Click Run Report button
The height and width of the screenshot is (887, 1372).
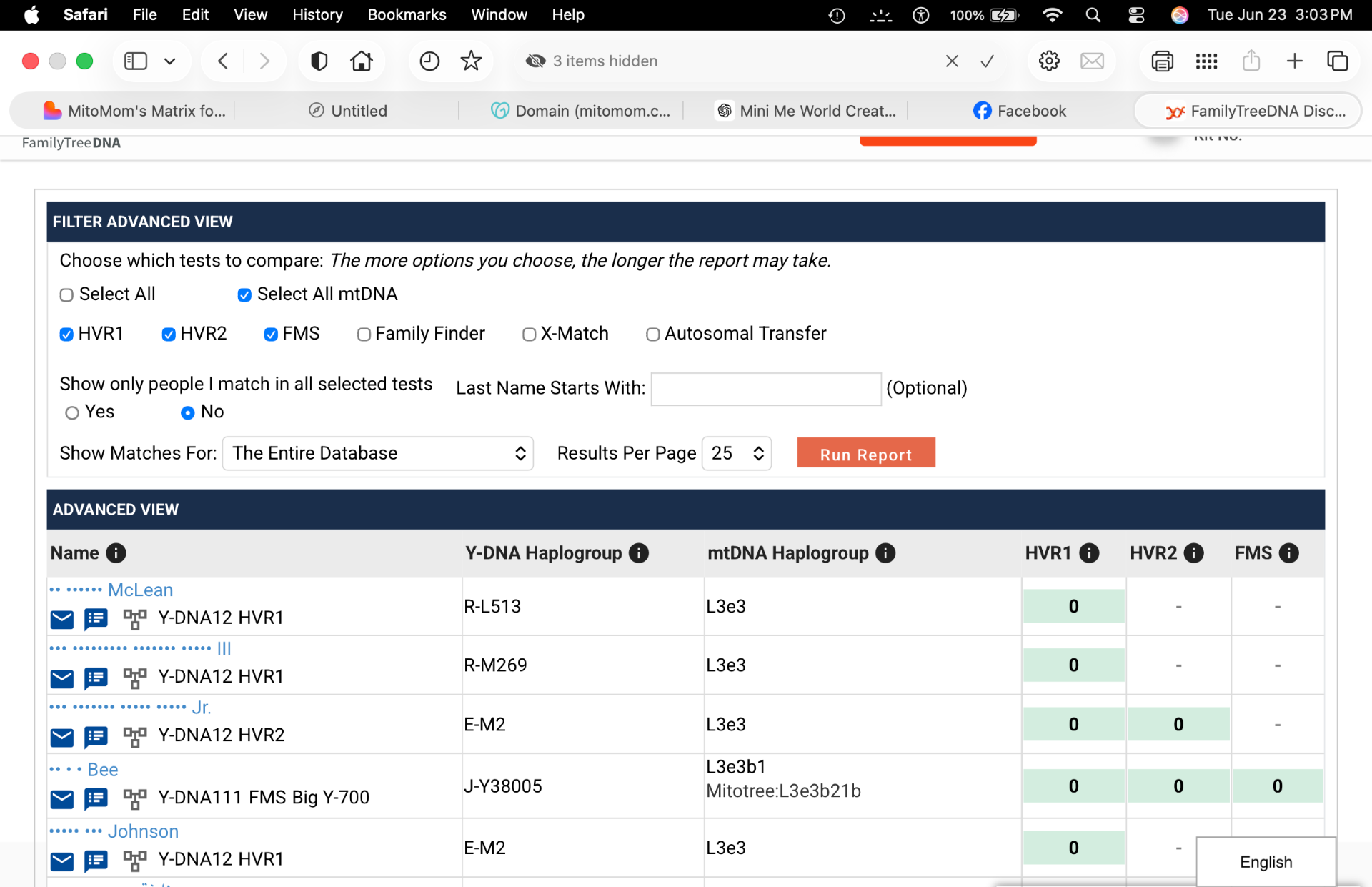(x=866, y=453)
